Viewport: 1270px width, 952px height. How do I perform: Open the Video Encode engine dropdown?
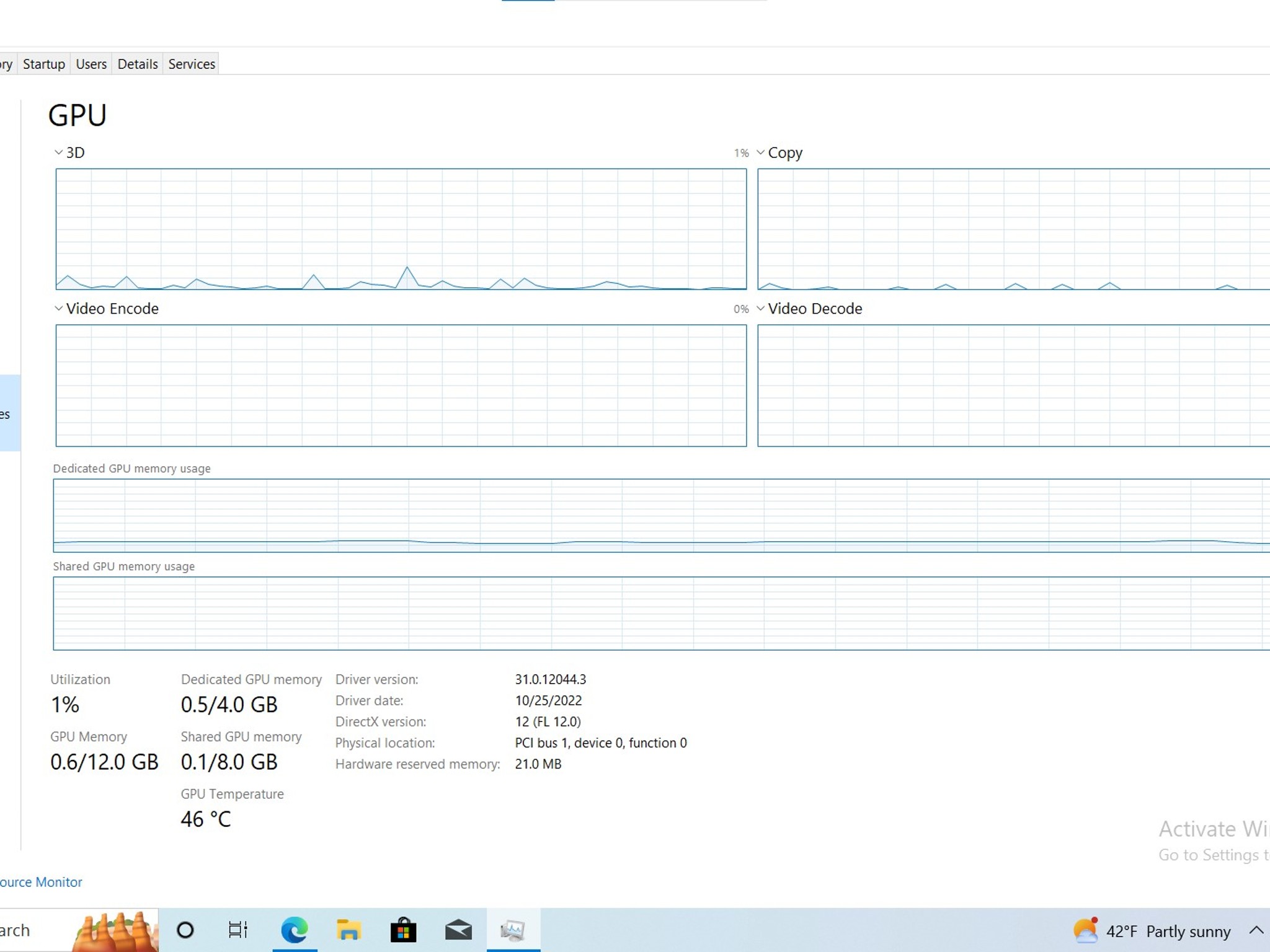click(x=58, y=309)
